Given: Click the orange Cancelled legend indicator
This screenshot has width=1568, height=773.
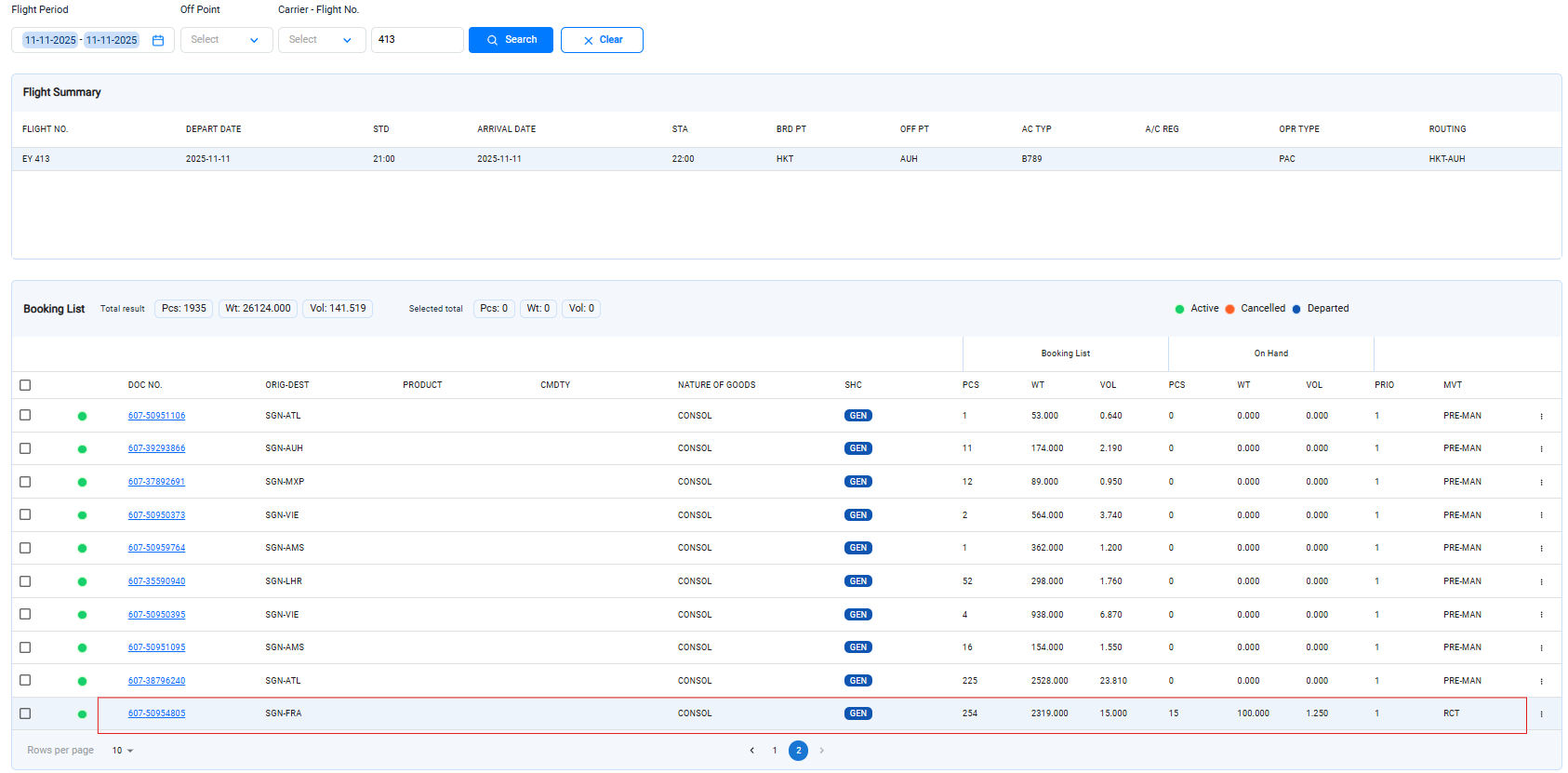Looking at the screenshot, I should tap(1229, 309).
